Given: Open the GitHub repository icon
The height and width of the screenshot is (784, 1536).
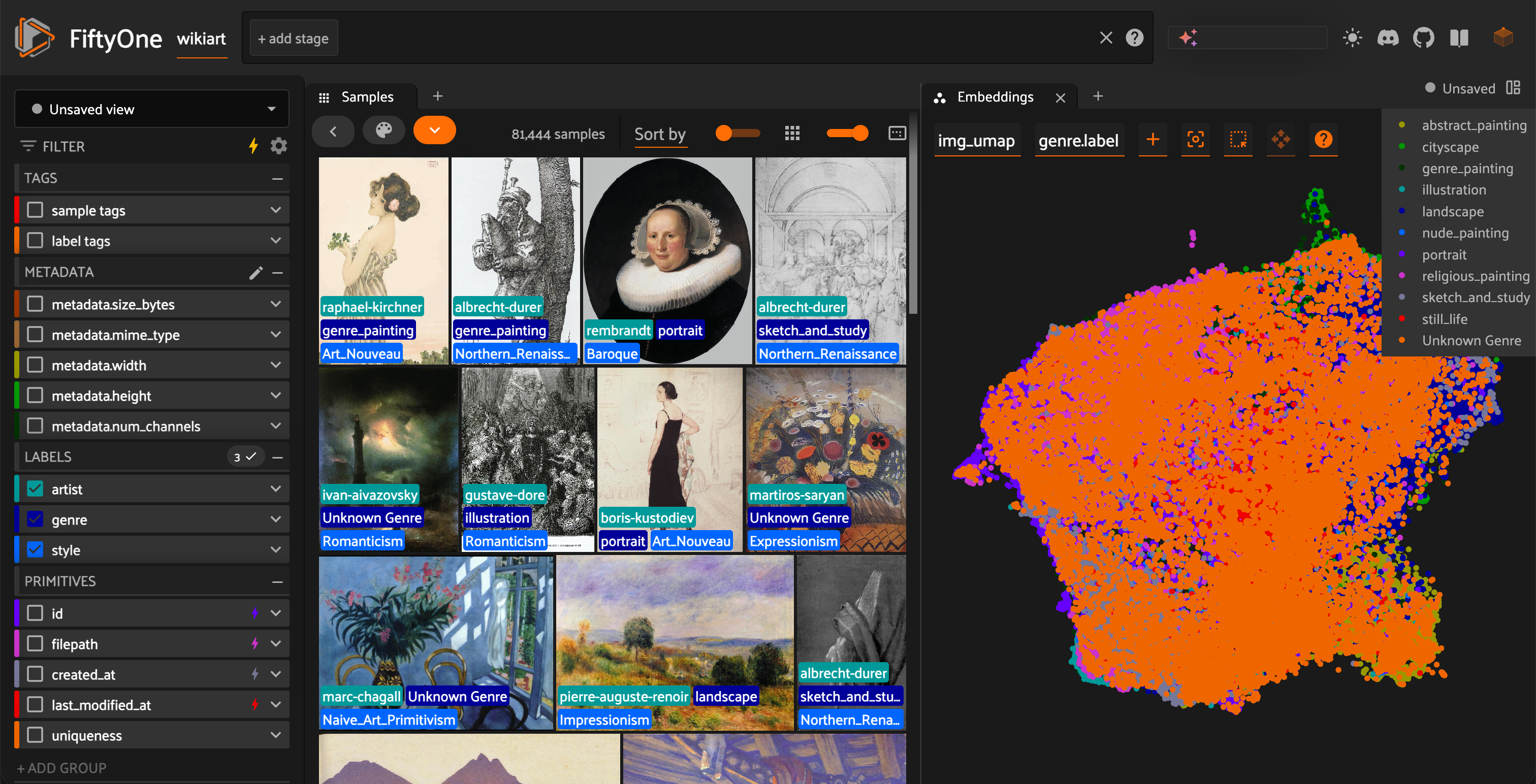Looking at the screenshot, I should click(x=1423, y=38).
